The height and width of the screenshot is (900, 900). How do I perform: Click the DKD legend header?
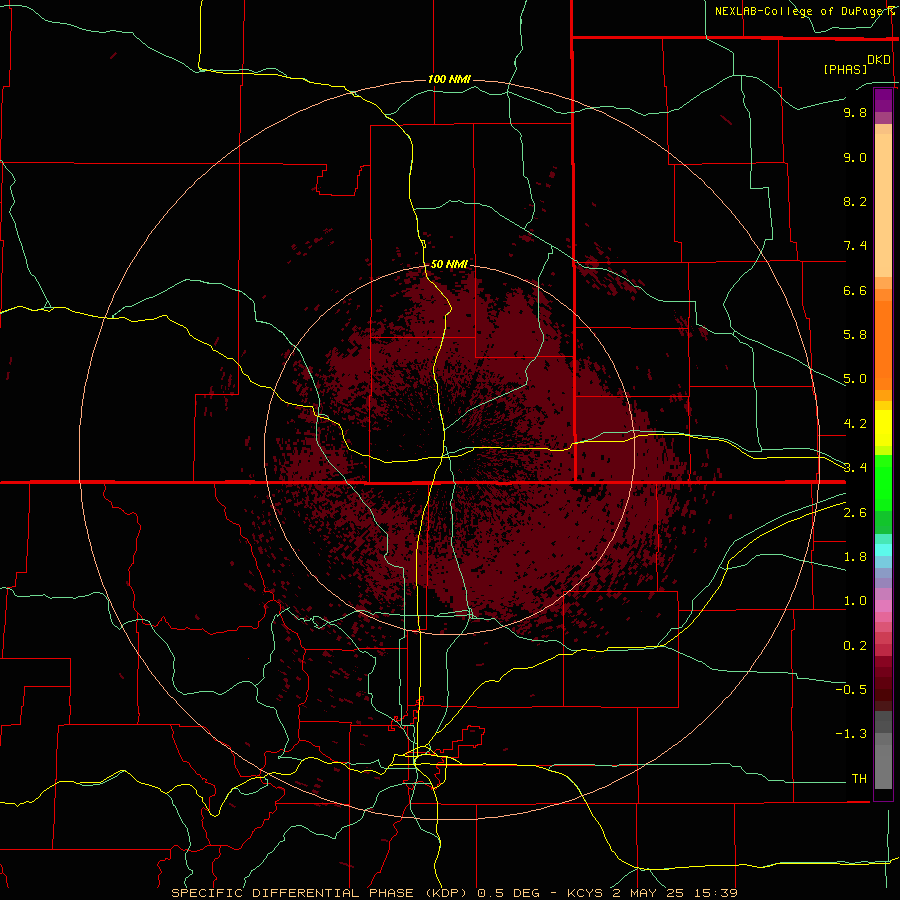click(879, 60)
